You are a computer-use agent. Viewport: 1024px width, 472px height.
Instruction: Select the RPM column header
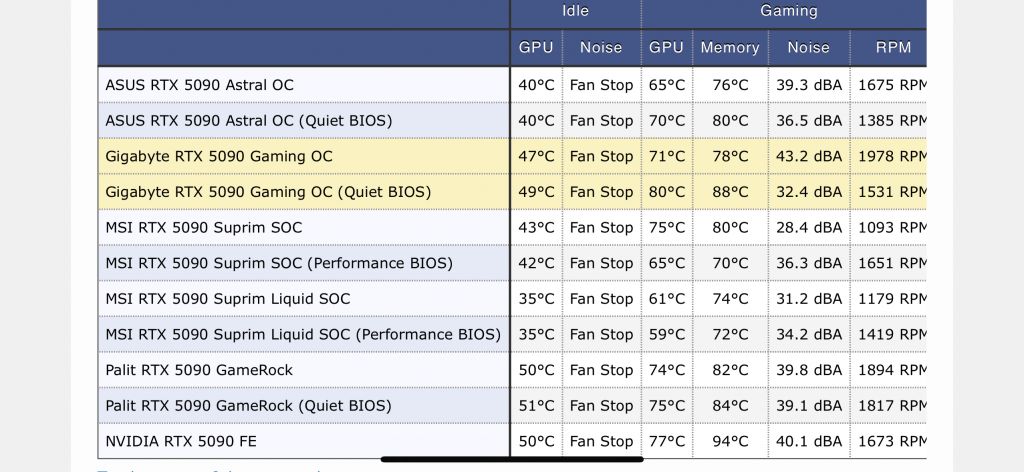892,47
